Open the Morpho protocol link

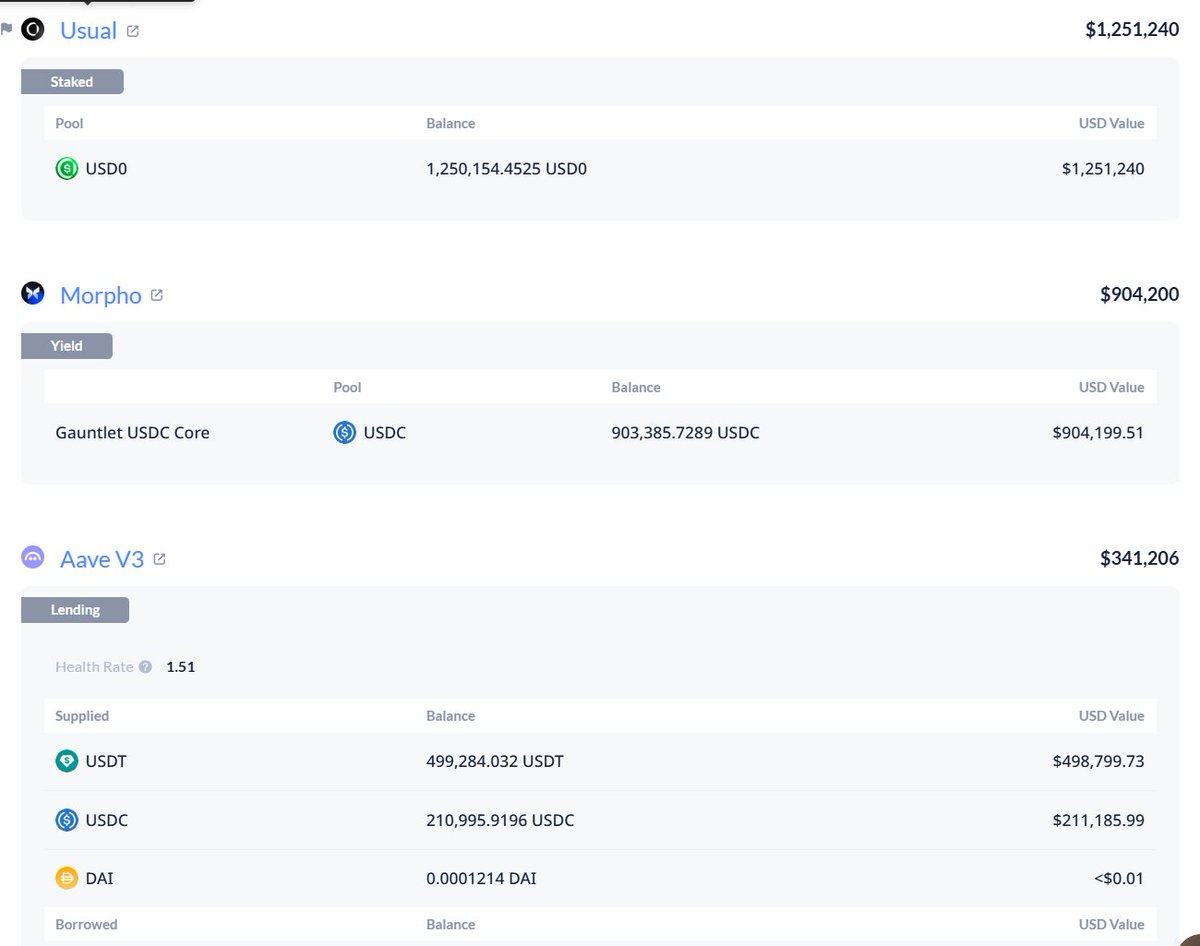click(x=101, y=295)
